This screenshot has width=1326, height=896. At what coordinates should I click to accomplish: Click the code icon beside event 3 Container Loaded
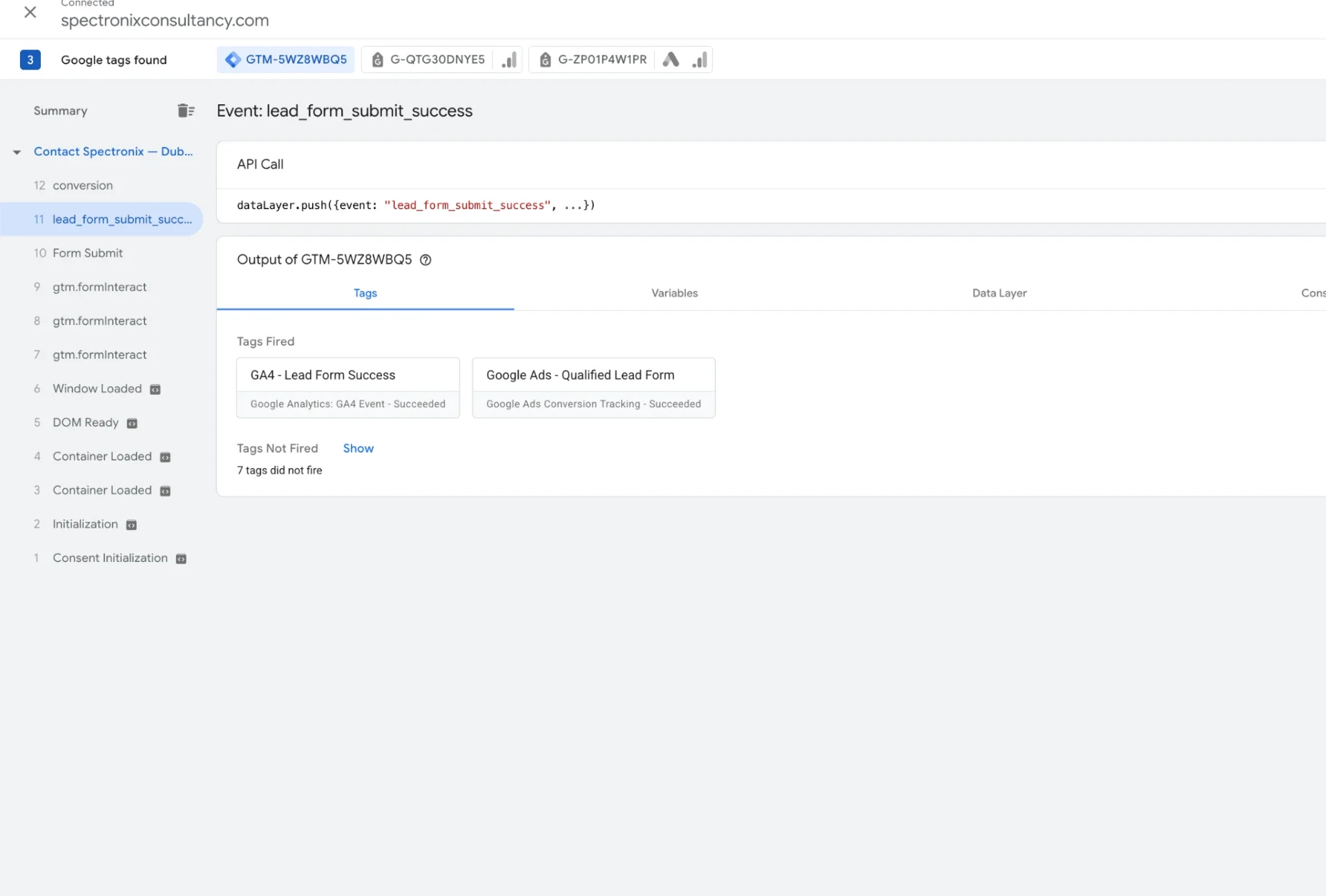tap(165, 491)
